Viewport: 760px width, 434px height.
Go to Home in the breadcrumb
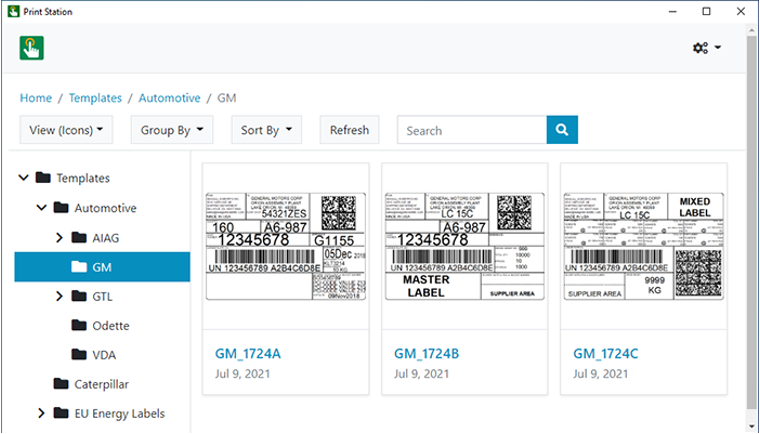36,98
